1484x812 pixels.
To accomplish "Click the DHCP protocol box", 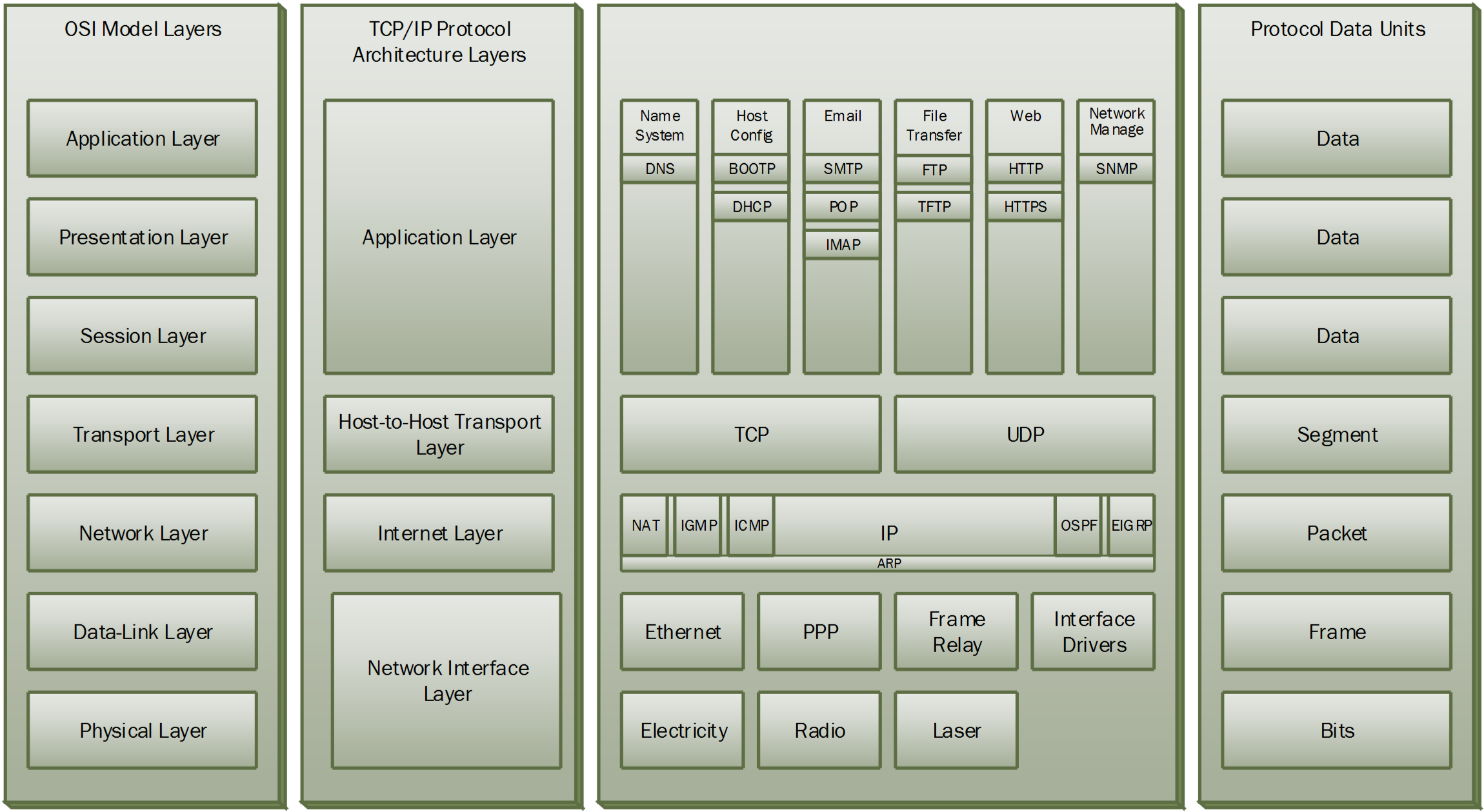I will pos(751,207).
